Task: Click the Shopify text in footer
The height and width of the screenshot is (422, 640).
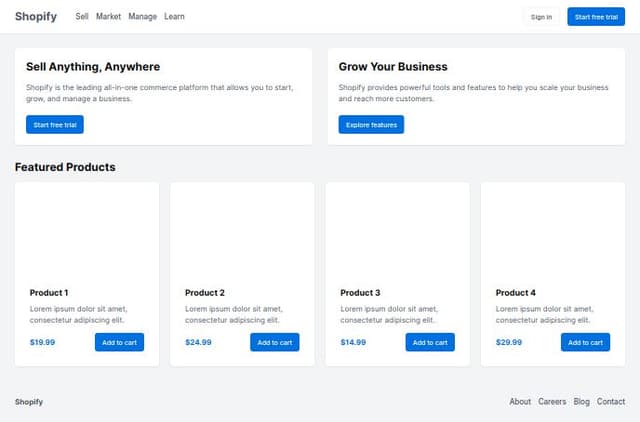Action: click(x=29, y=402)
